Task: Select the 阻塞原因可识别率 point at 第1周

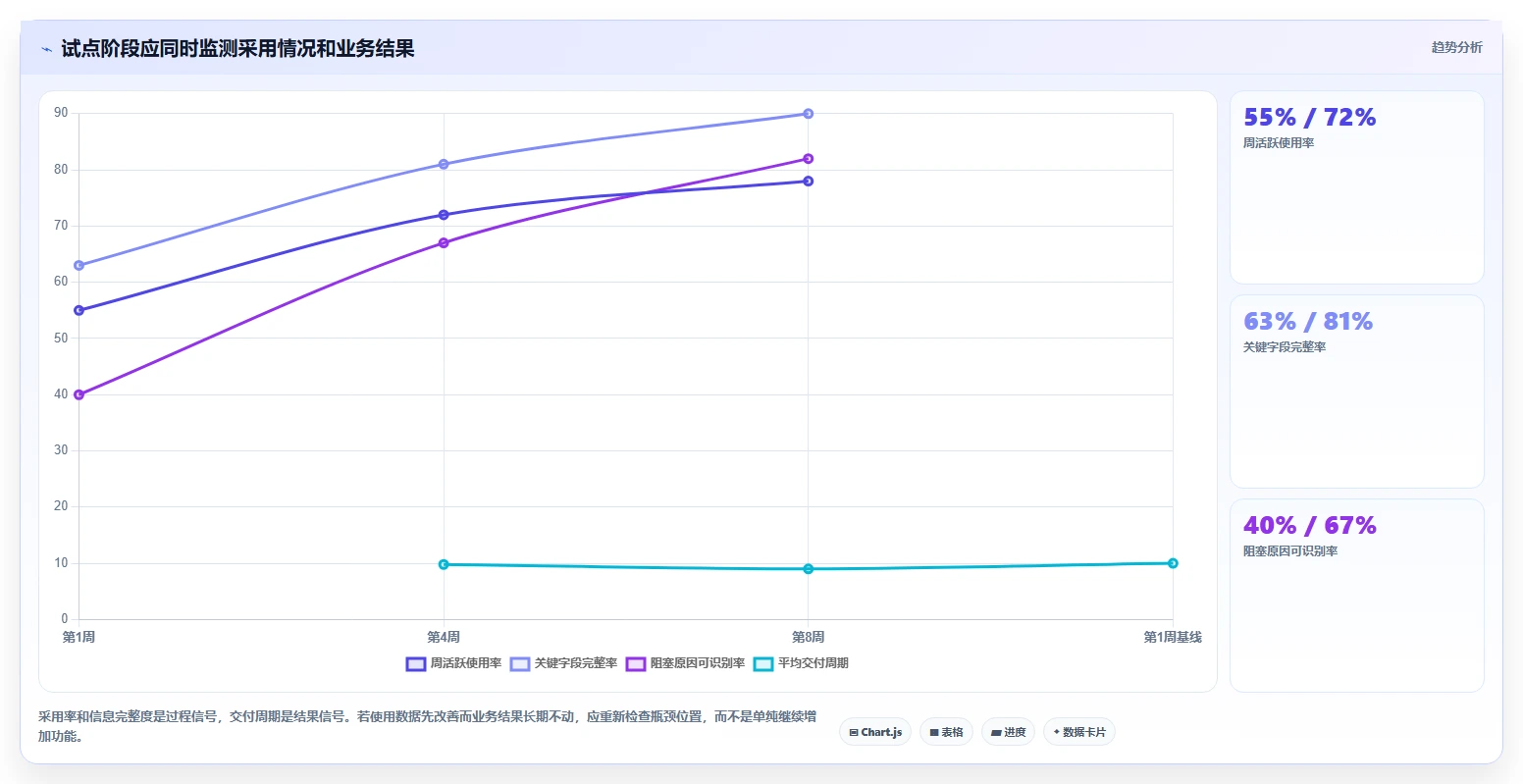Action: (79, 394)
